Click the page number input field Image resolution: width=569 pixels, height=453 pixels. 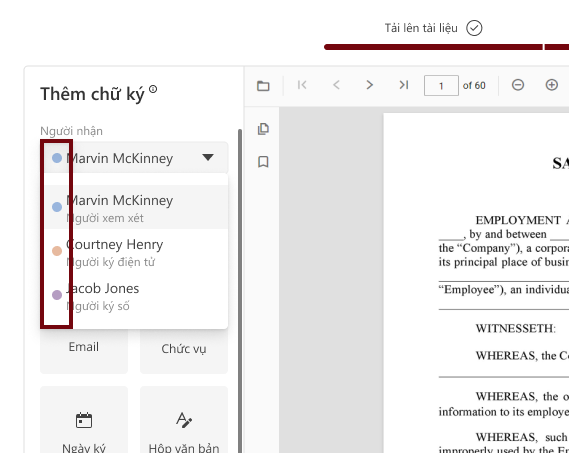click(x=441, y=86)
